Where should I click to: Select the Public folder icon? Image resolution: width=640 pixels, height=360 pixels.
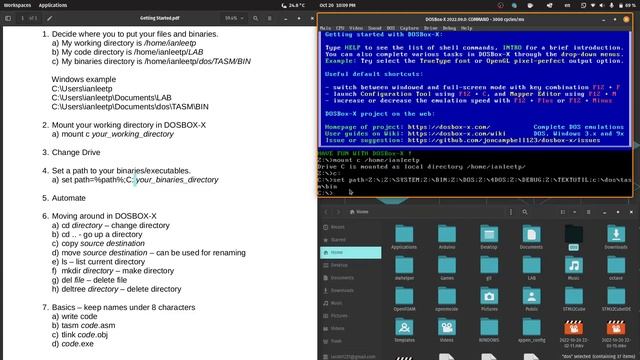pyautogui.click(x=531, y=296)
